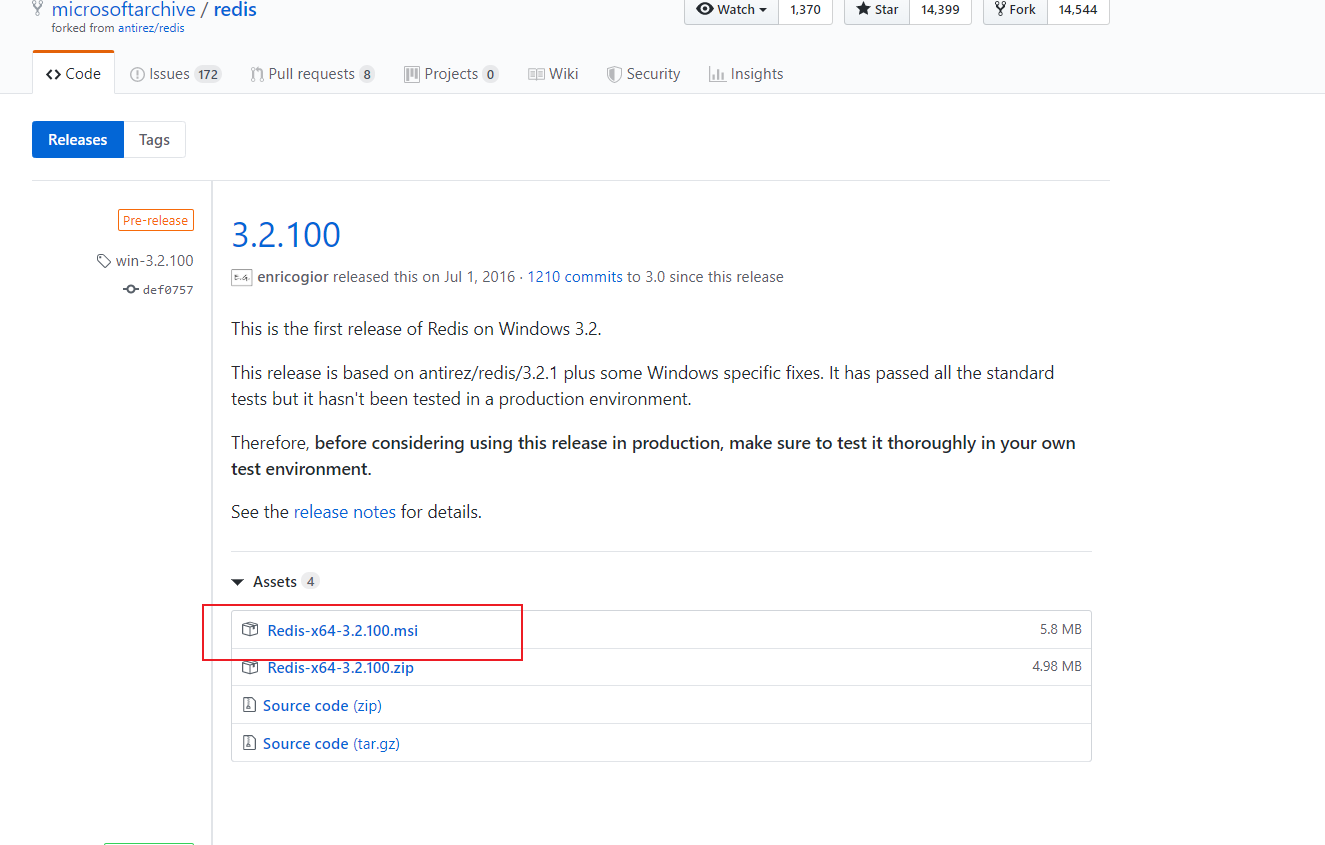The width and height of the screenshot is (1325, 845).
Task: Click the 4.98 MB file size
Action: coord(1057,666)
